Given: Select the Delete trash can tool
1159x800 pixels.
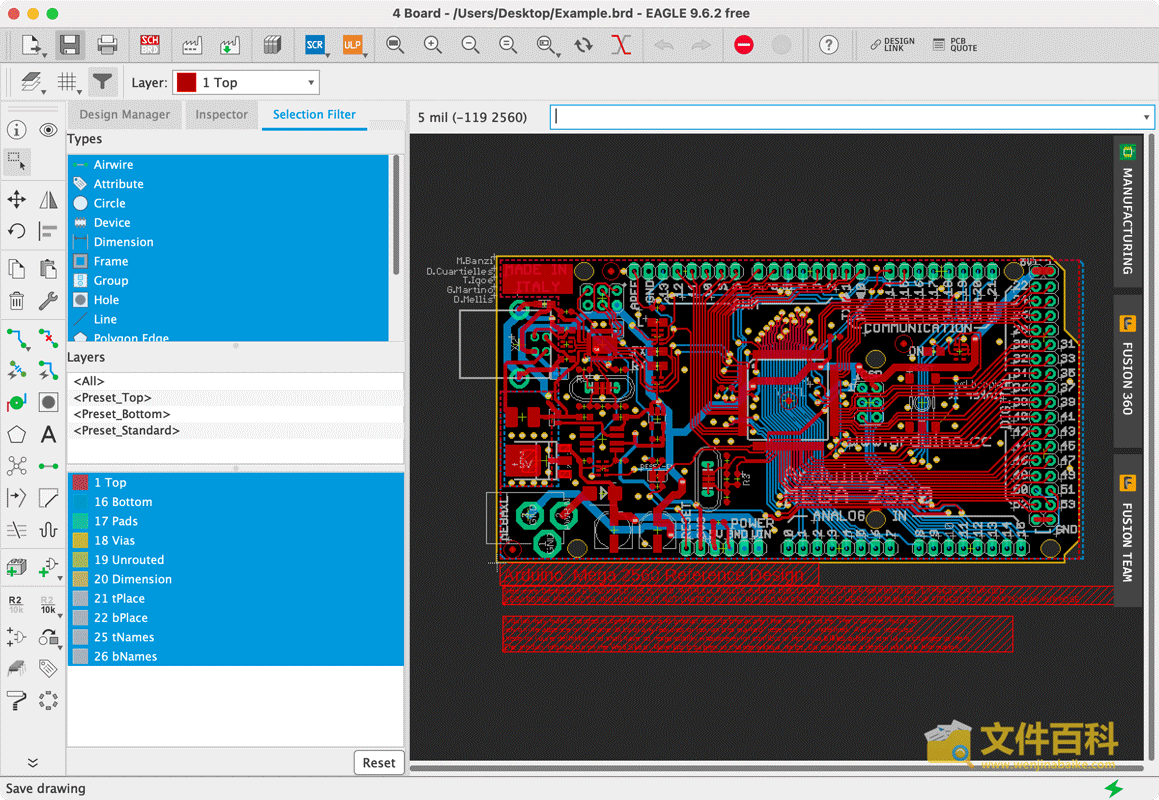Looking at the screenshot, I should (17, 301).
